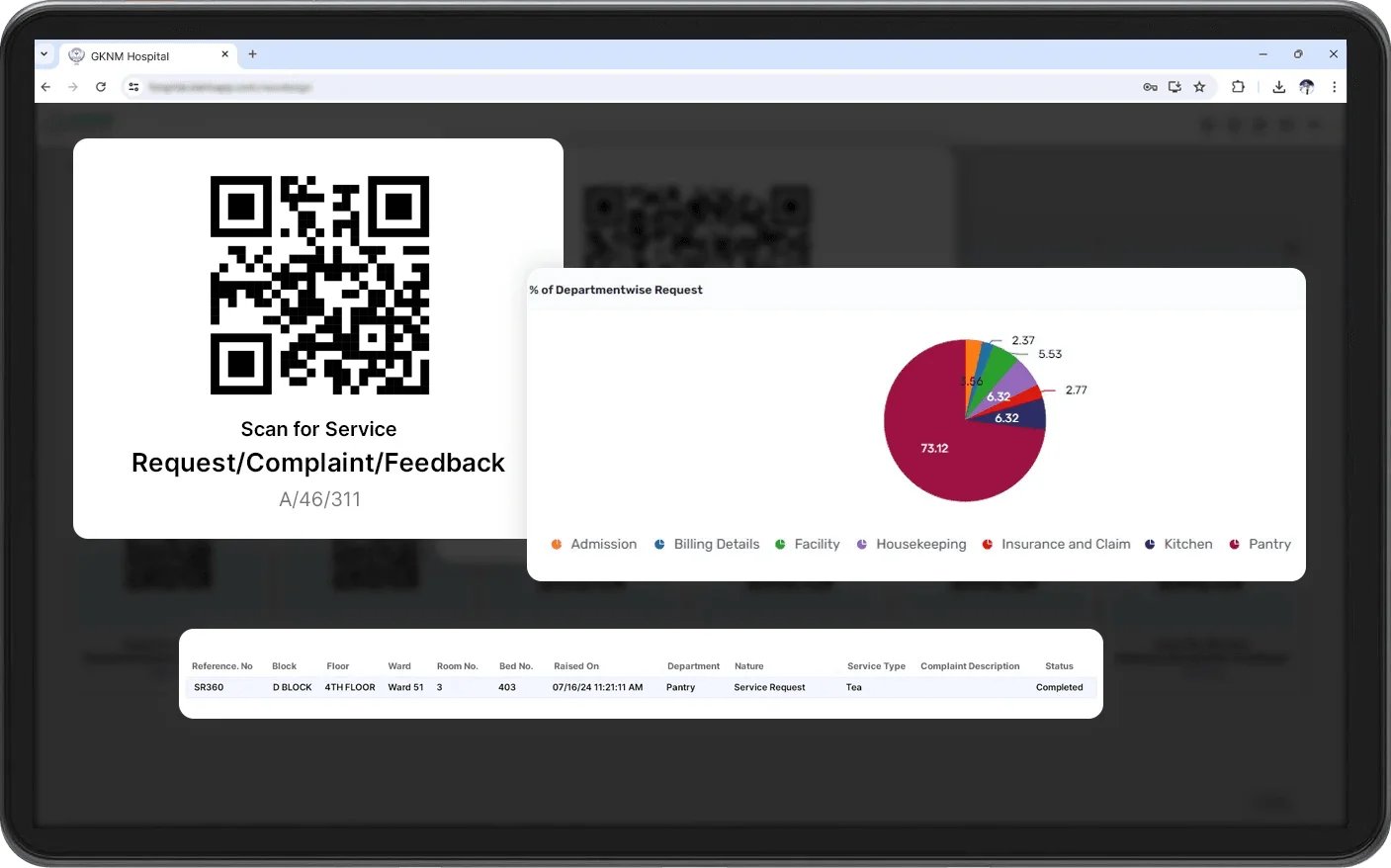This screenshot has height=868, width=1391.
Task: Reload the GKNM Hospital page
Action: [101, 87]
